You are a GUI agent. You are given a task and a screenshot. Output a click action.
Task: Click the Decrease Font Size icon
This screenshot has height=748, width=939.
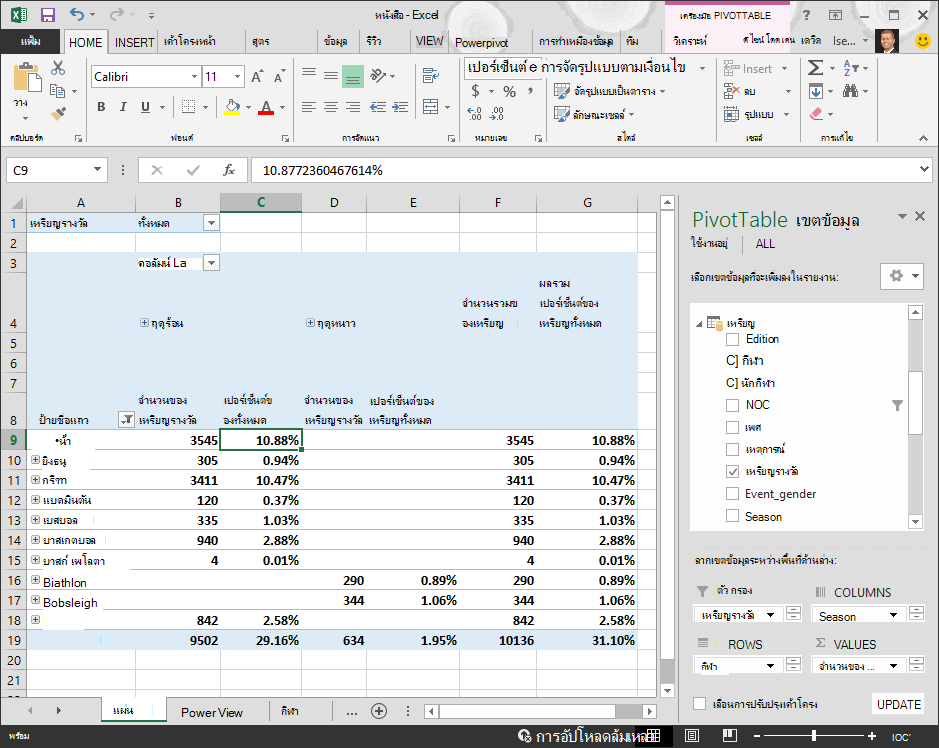point(279,77)
